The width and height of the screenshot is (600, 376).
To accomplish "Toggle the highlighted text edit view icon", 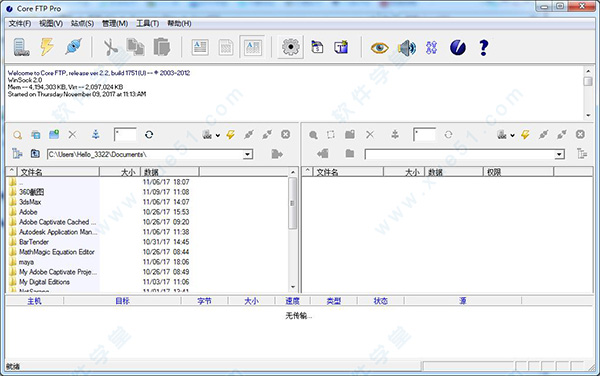I will 253,47.
